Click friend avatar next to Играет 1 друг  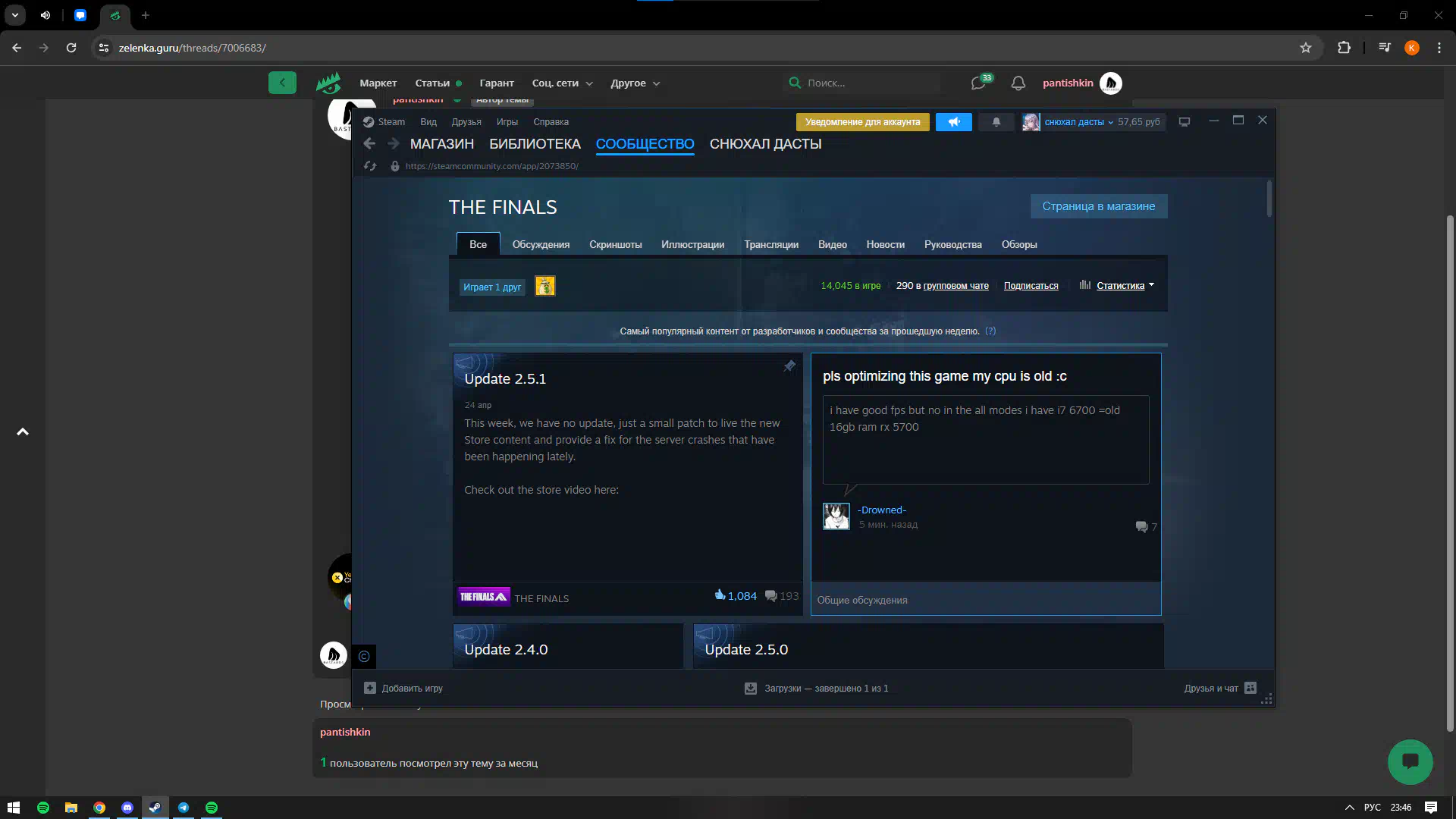pyautogui.click(x=545, y=286)
